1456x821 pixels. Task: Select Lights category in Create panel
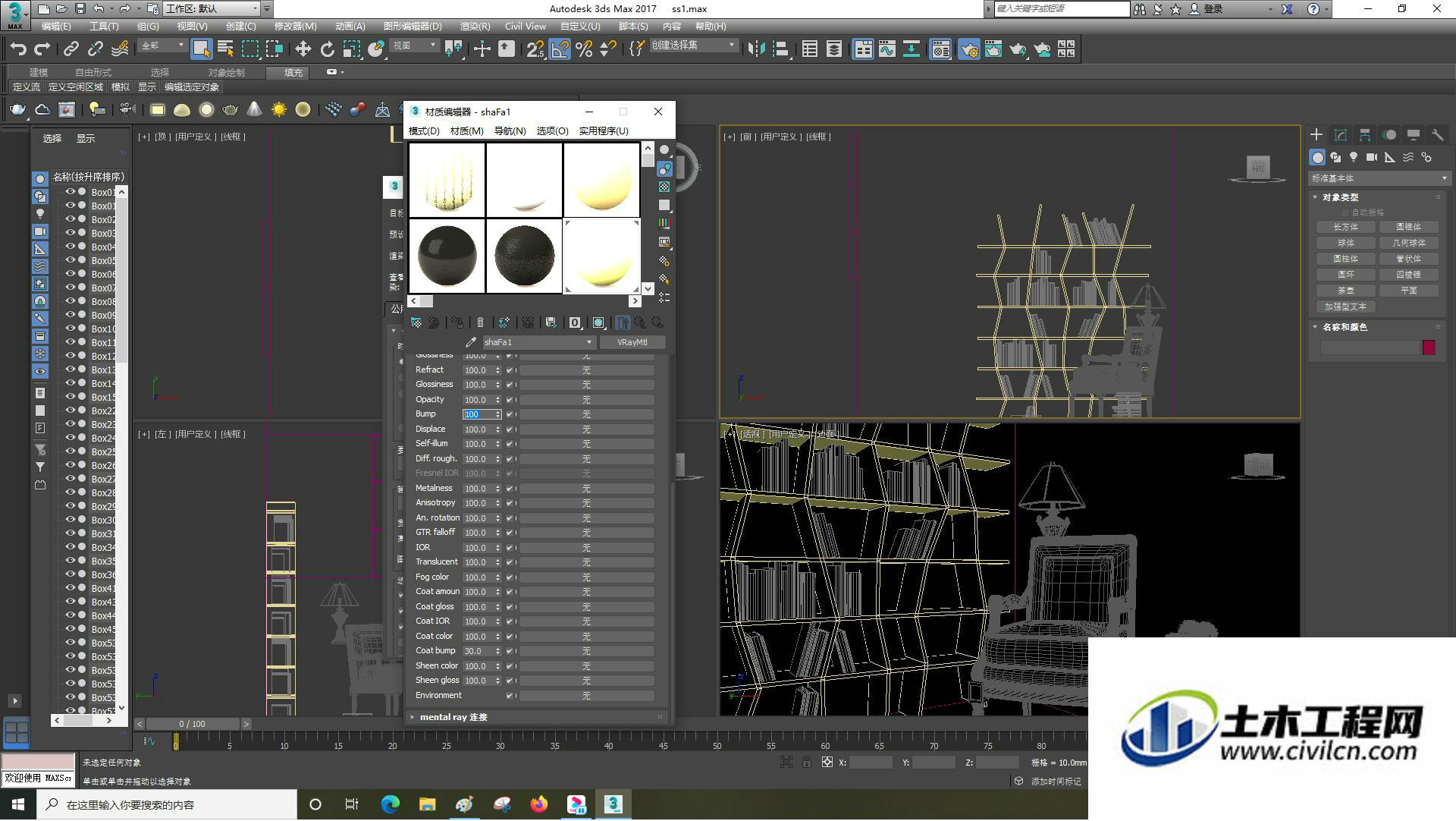pyautogui.click(x=1354, y=157)
